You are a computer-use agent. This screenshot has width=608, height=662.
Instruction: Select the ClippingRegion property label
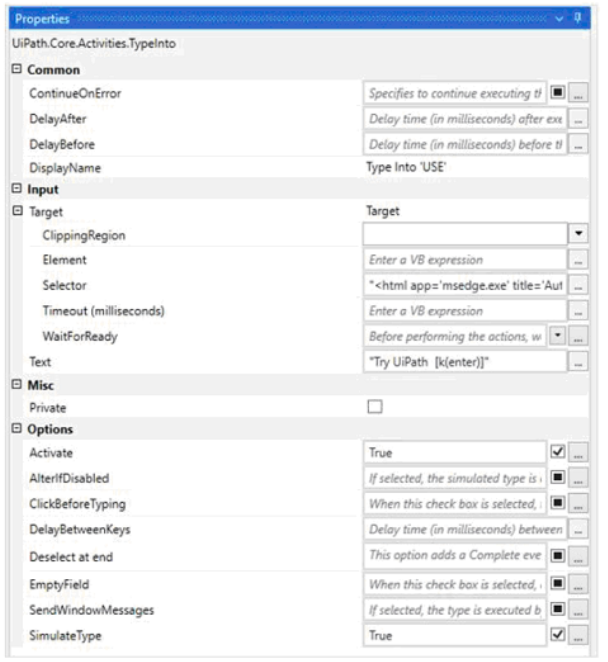84,236
